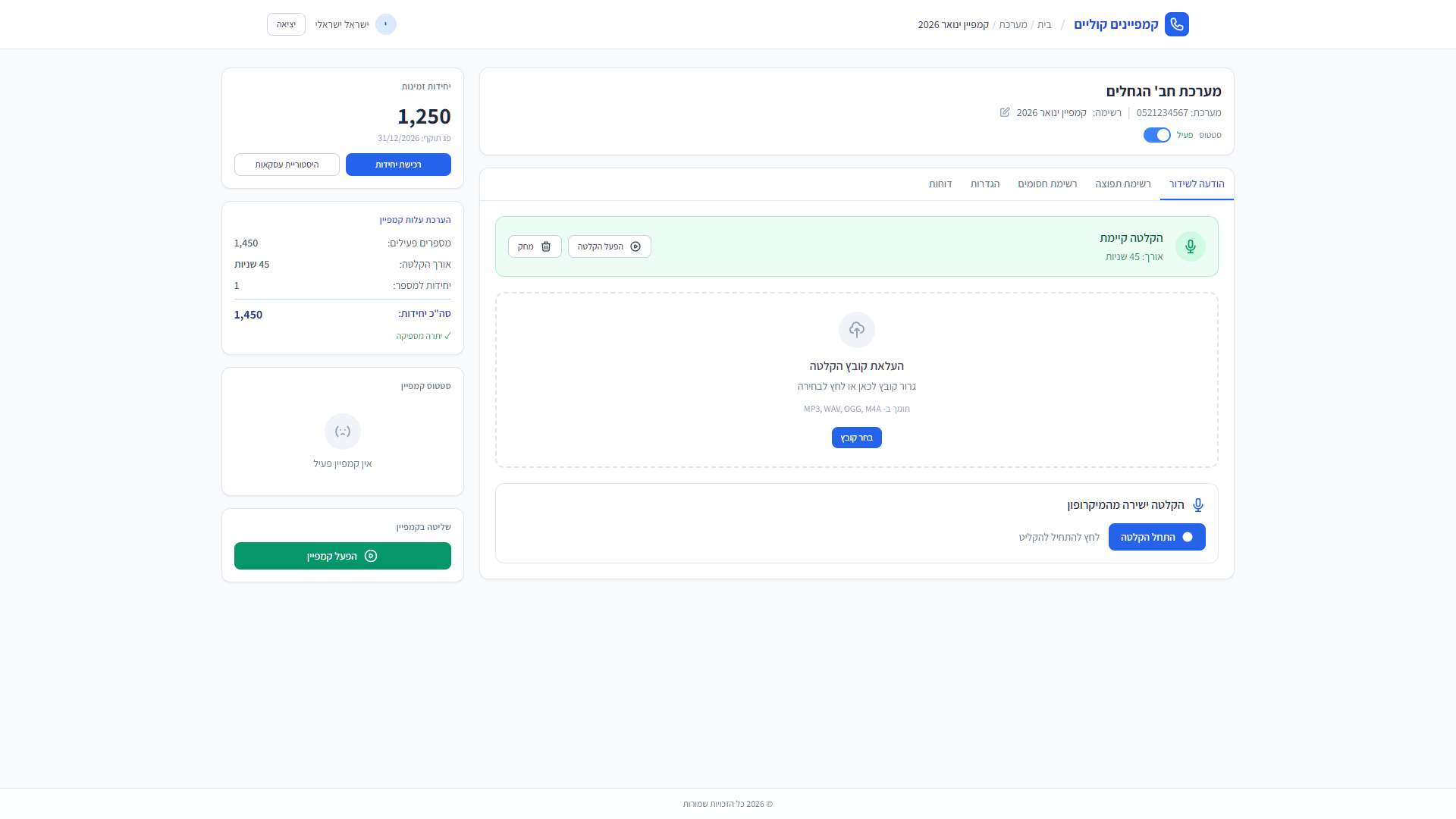Click the user avatar circle in header
This screenshot has height=819, width=1456.
click(x=386, y=24)
